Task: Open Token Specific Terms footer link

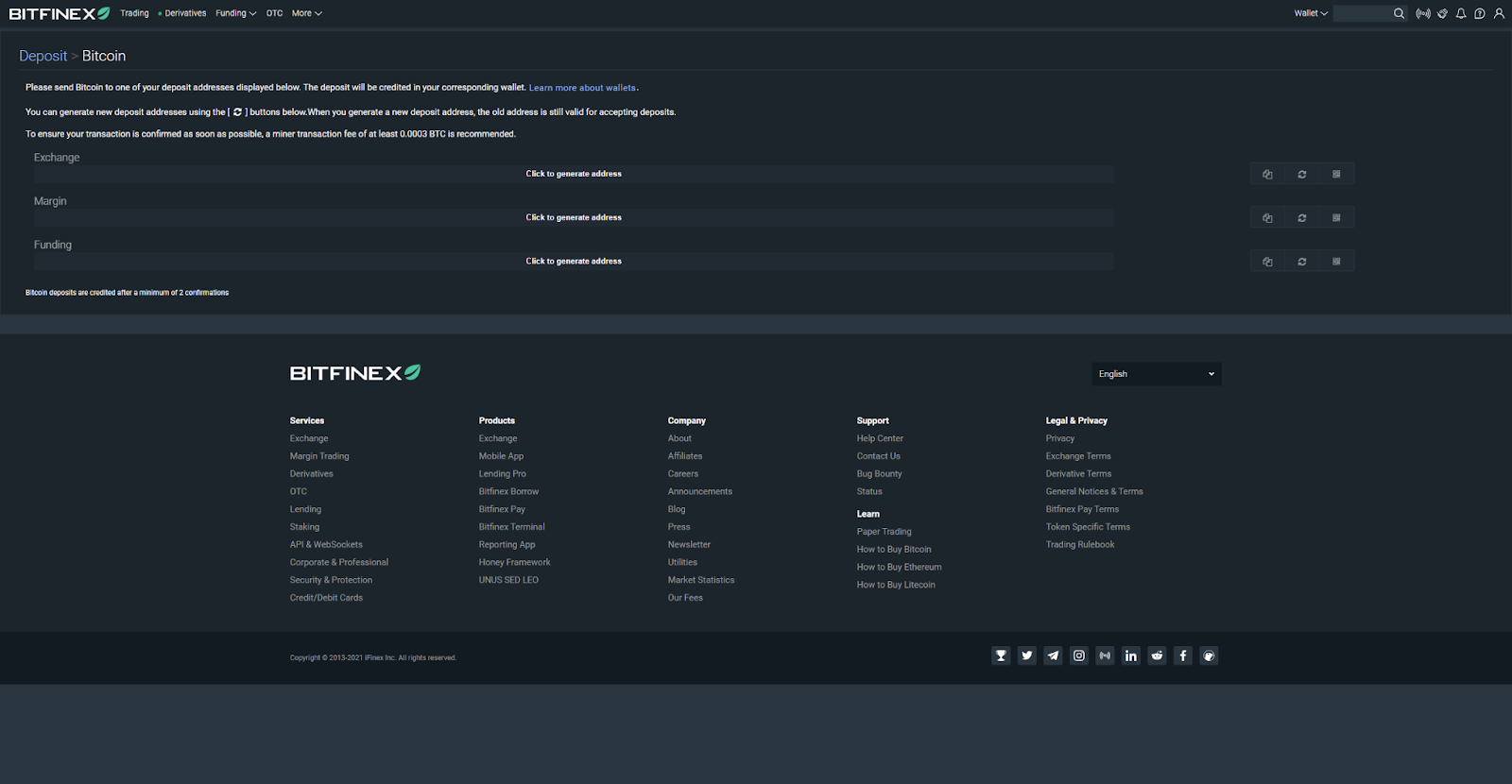Action: [x=1088, y=527]
